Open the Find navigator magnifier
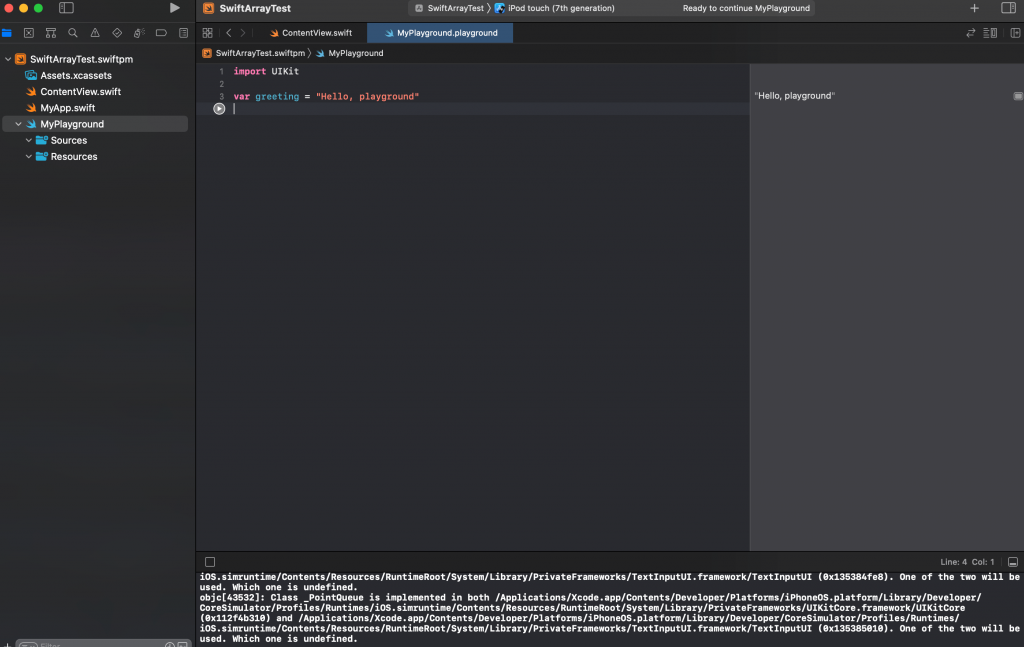Screen dimensions: 1024x647 coord(72,33)
